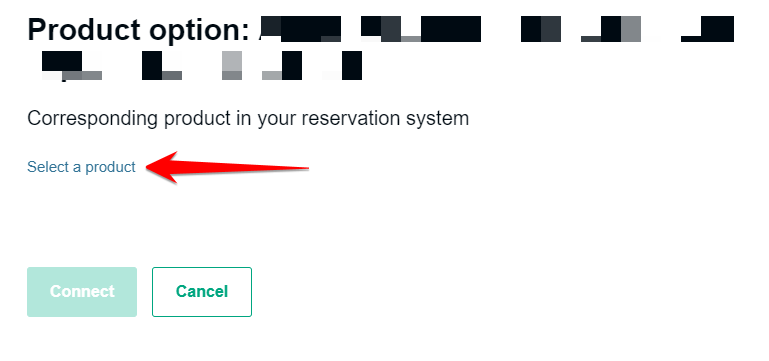Click the tail end of the red arrow
The image size is (769, 361).
point(304,169)
